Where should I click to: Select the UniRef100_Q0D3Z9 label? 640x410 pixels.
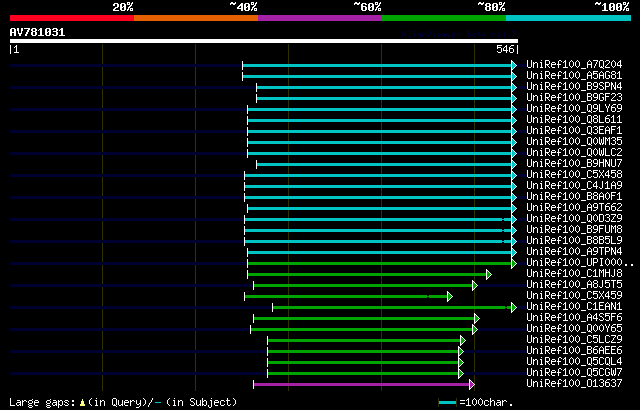coord(574,219)
